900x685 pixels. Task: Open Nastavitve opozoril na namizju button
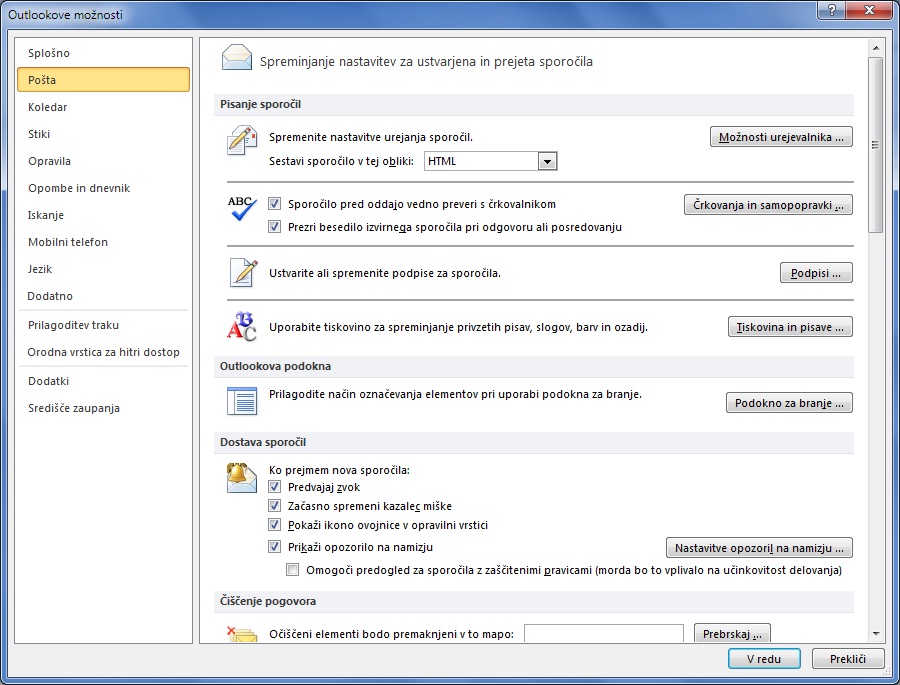coord(759,548)
